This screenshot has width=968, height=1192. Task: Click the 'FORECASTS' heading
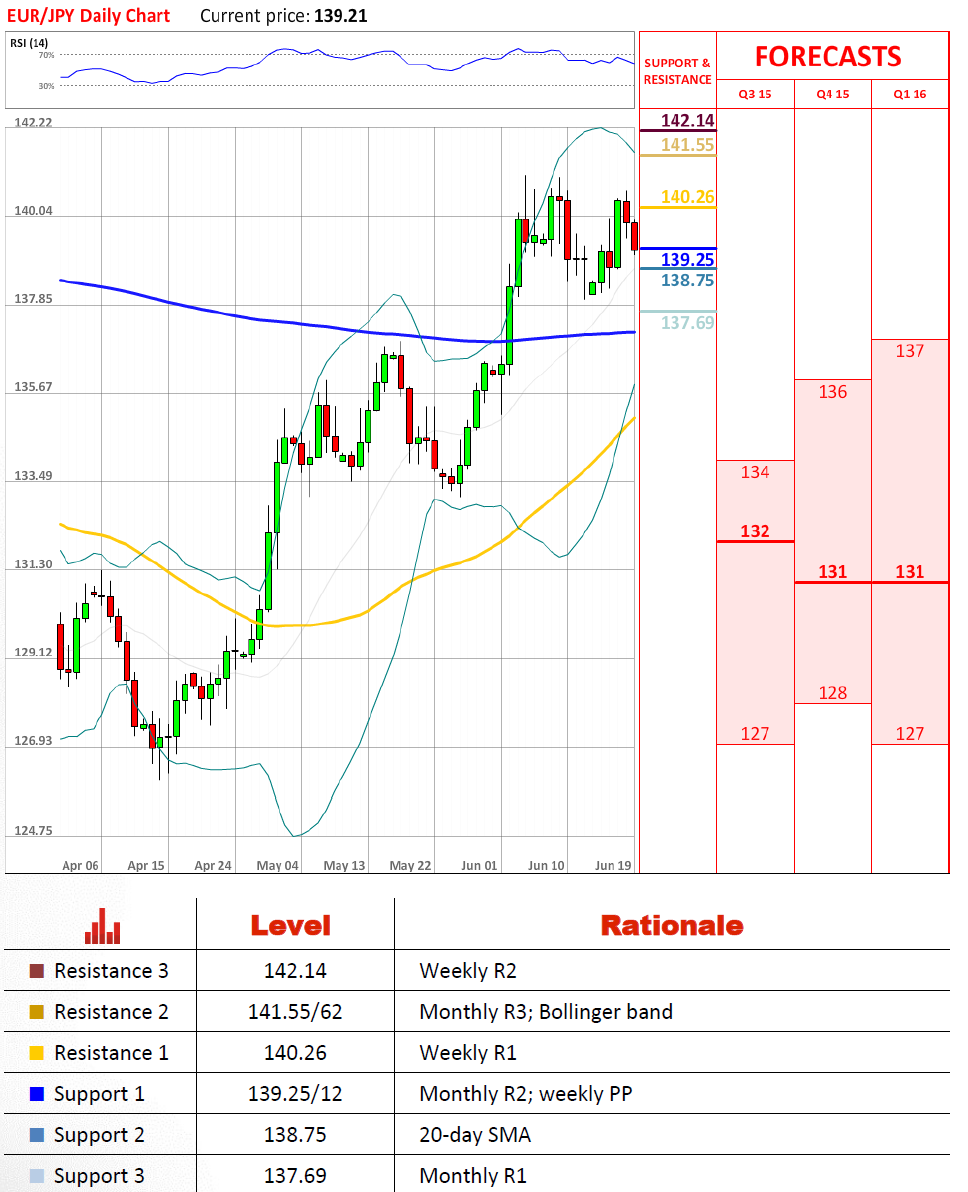[828, 57]
